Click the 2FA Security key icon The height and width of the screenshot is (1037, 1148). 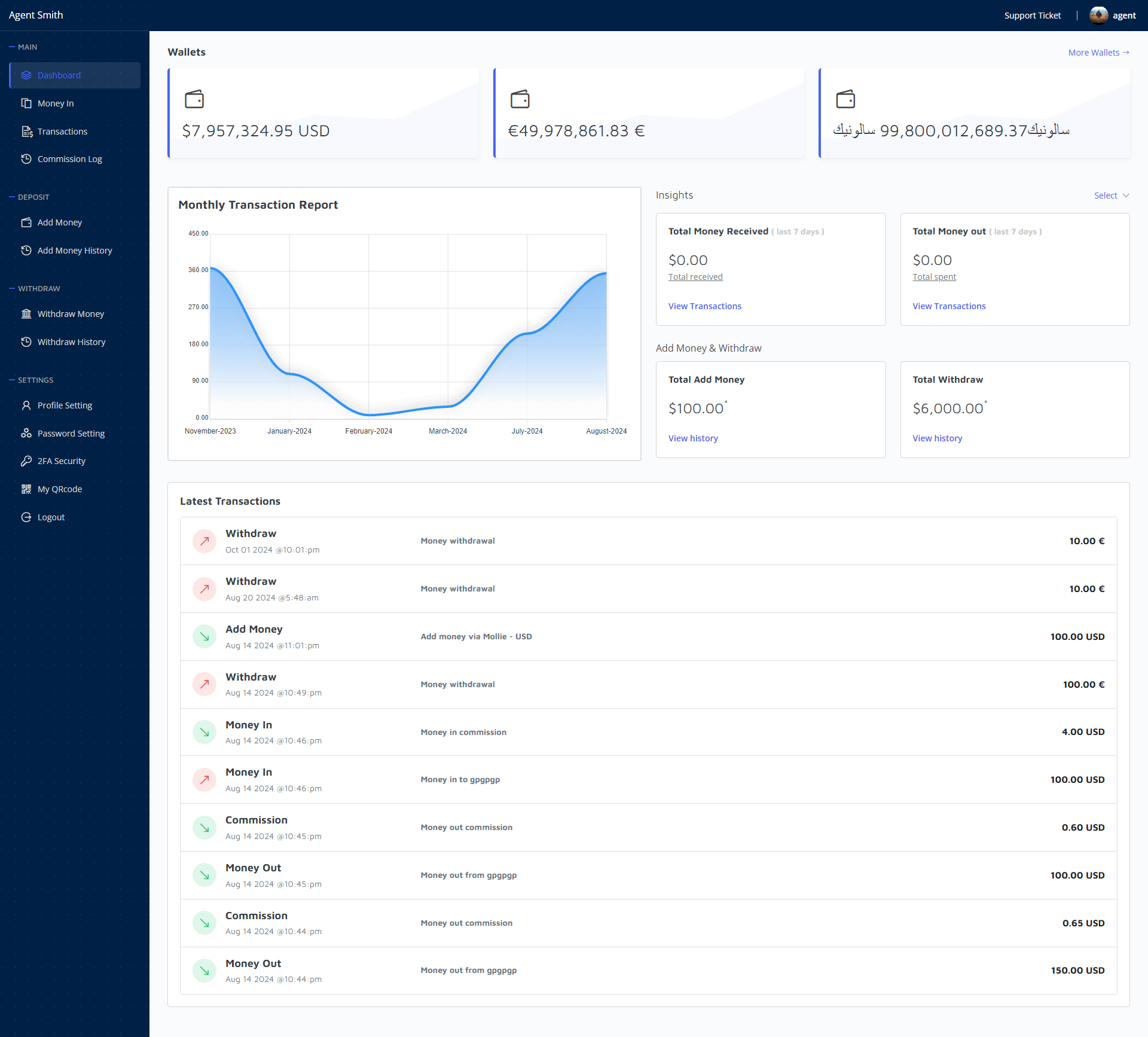click(26, 461)
